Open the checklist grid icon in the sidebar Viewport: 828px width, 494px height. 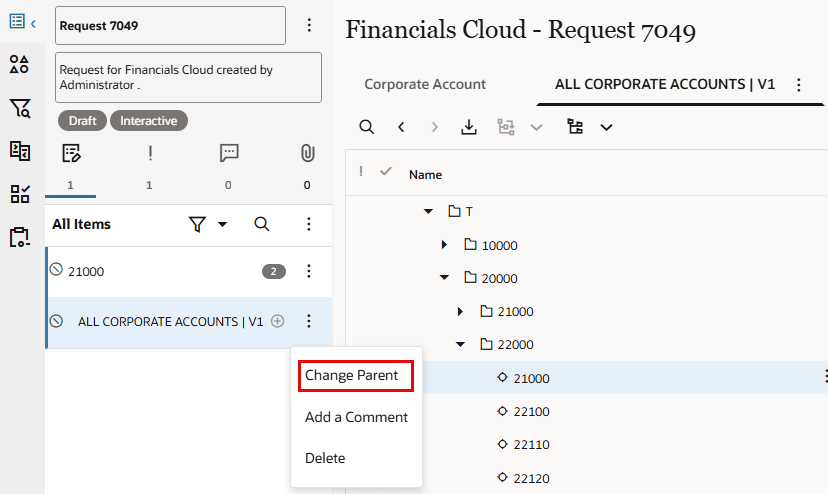(x=20, y=194)
